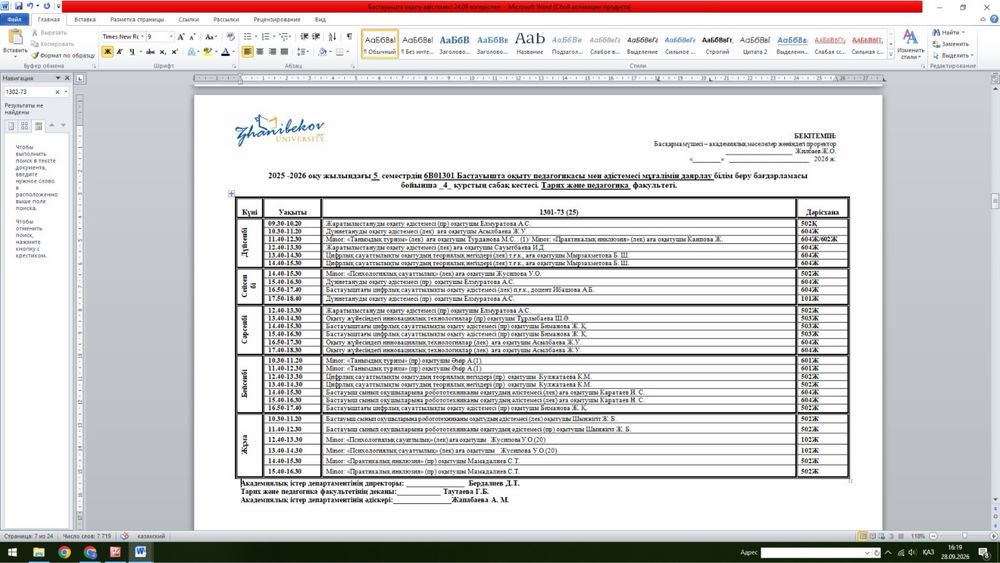Image resolution: width=1000 pixels, height=563 pixels.
Task: Open line spacing dropdown
Action: (x=303, y=52)
